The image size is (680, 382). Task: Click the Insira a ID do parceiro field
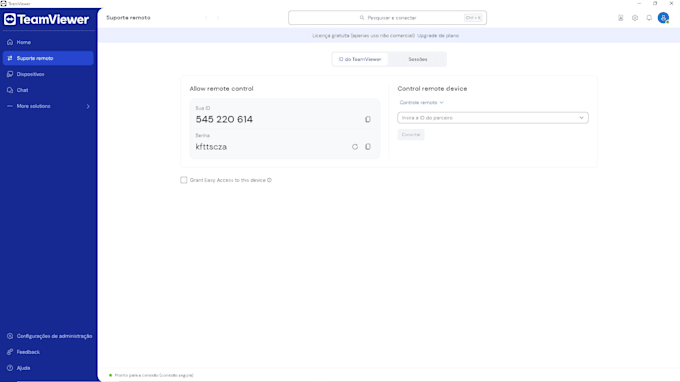493,118
